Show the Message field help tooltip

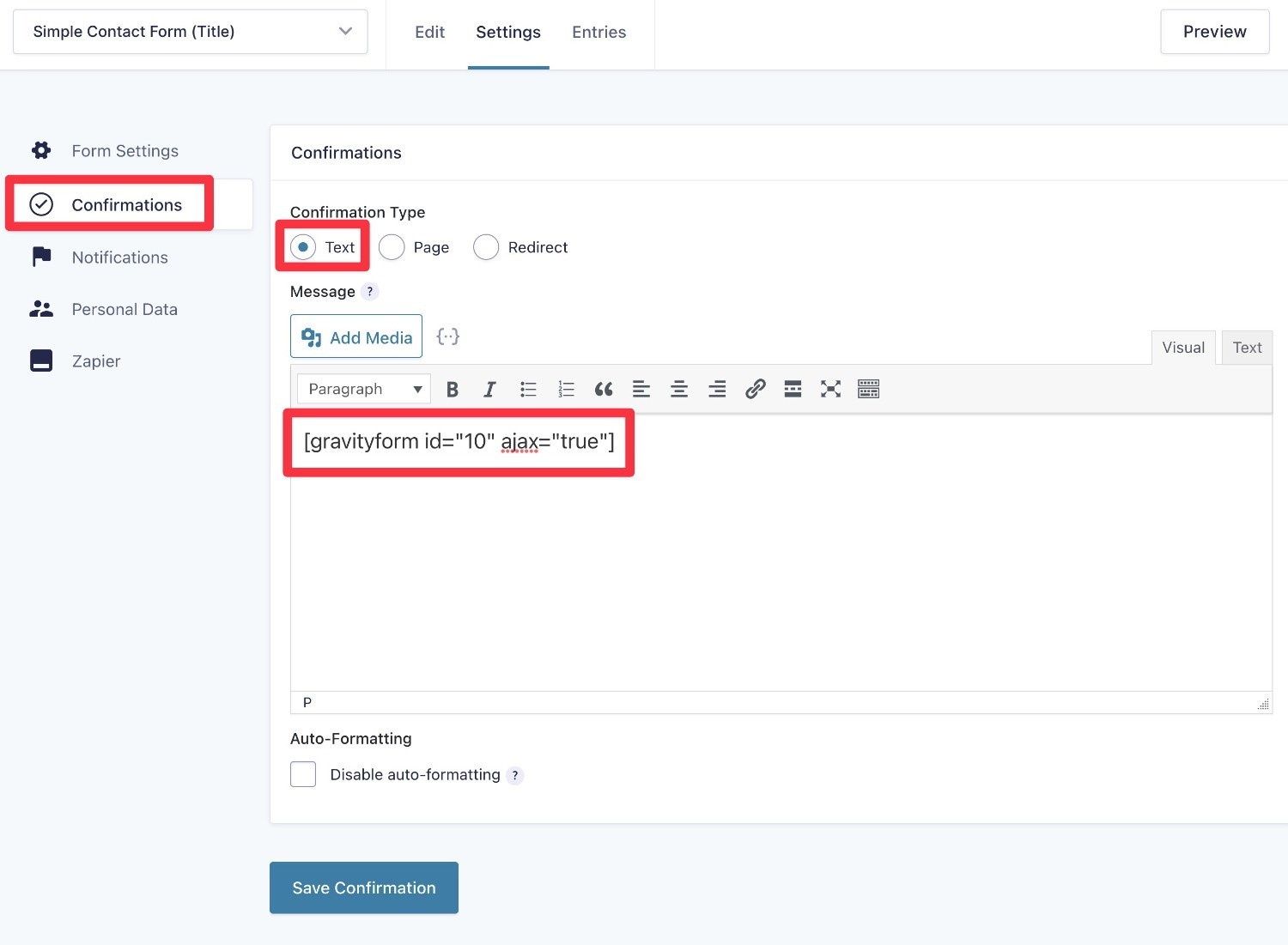[x=370, y=292]
